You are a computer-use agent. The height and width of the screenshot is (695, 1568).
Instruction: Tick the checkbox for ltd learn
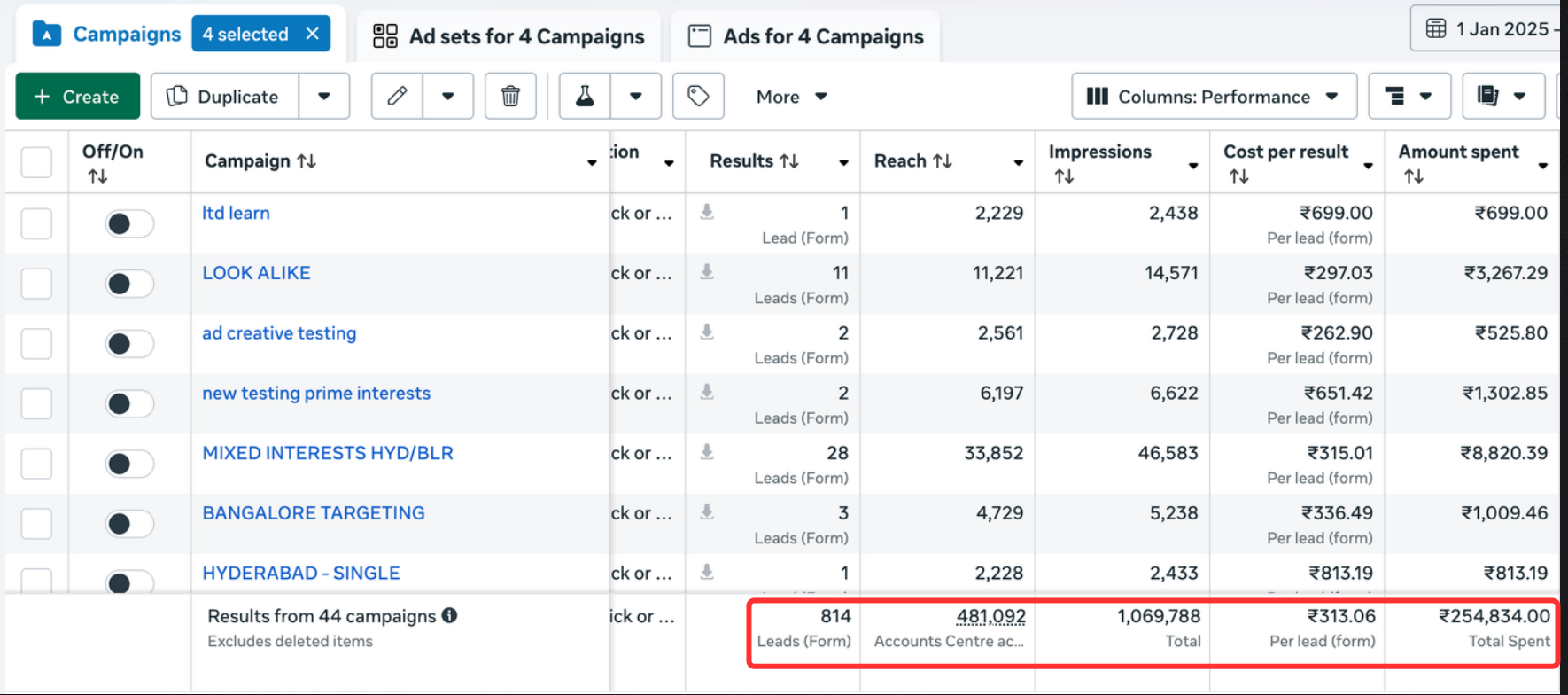[x=36, y=223]
